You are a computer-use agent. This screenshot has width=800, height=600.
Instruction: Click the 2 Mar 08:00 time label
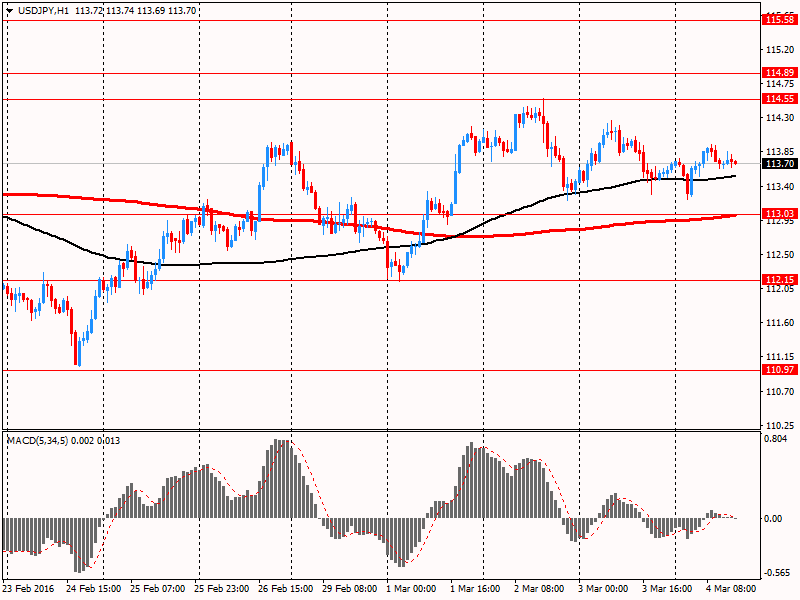point(539,589)
